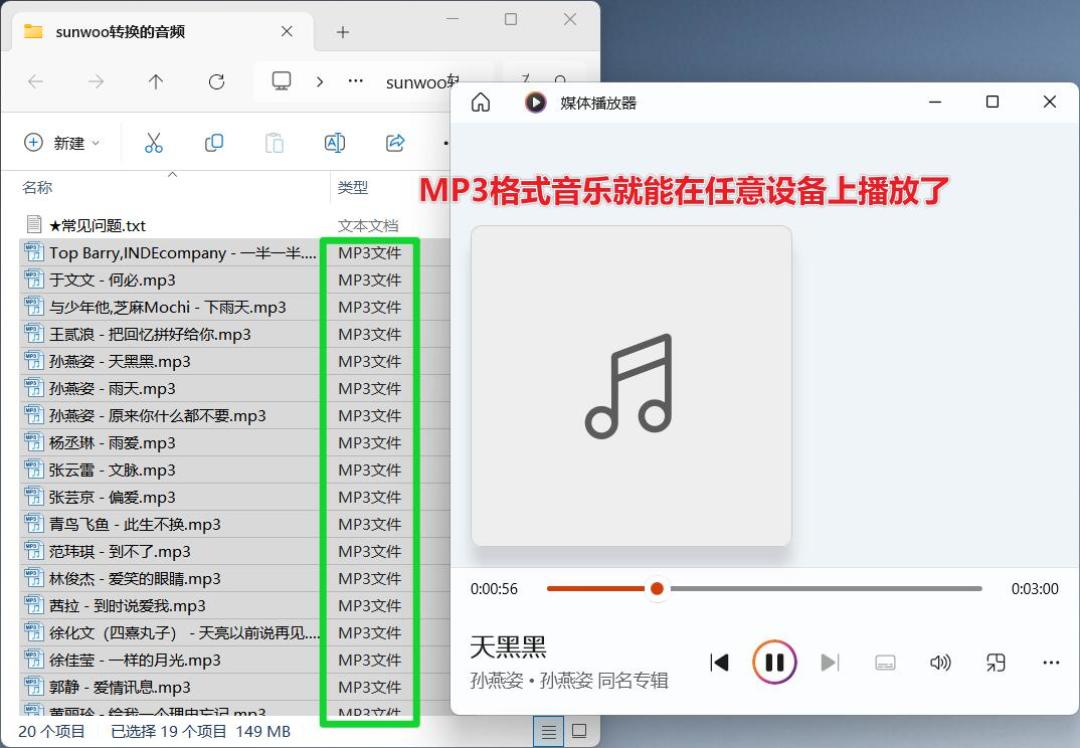Image resolution: width=1080 pixels, height=748 pixels.
Task: Maximize the File Explorer window
Action: pos(510,19)
